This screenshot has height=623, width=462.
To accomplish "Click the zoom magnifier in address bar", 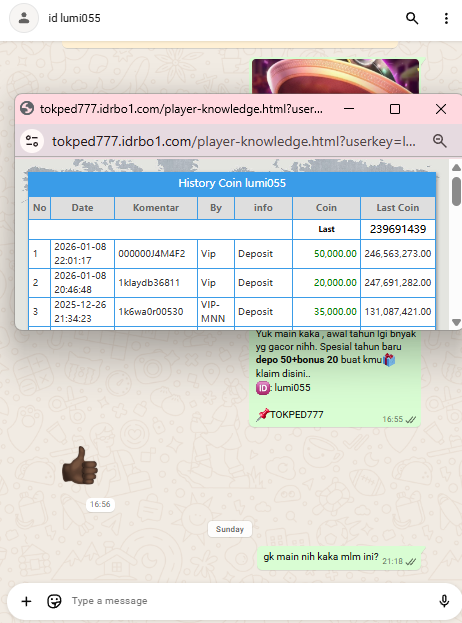I will (439, 141).
